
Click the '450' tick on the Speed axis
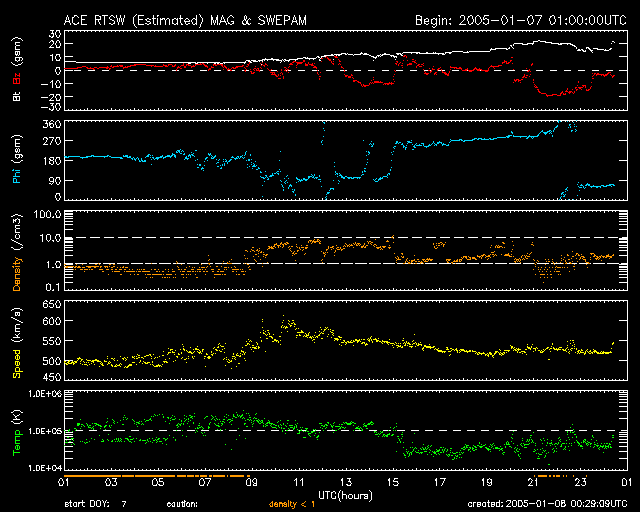[52, 377]
